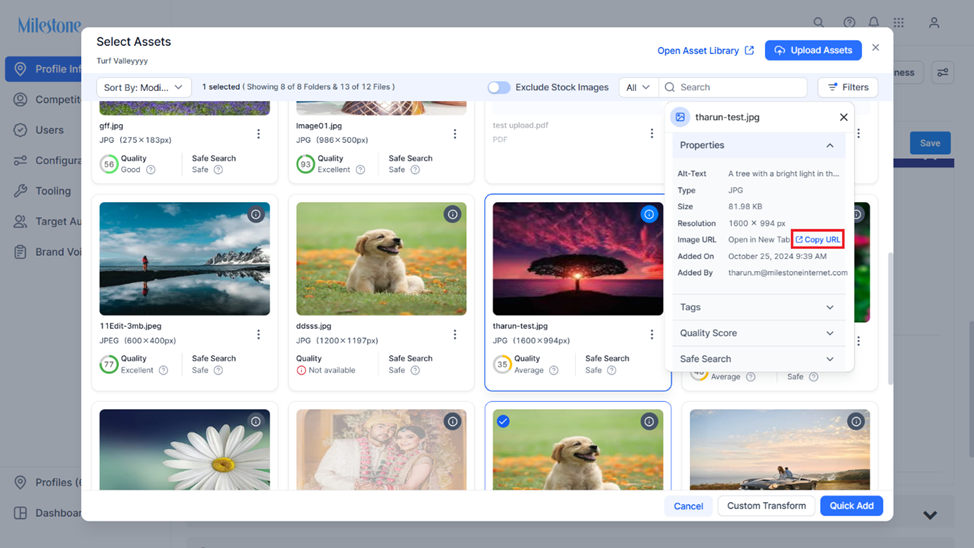
Task: Toggle Exclude Stock Images switch
Action: (x=498, y=88)
